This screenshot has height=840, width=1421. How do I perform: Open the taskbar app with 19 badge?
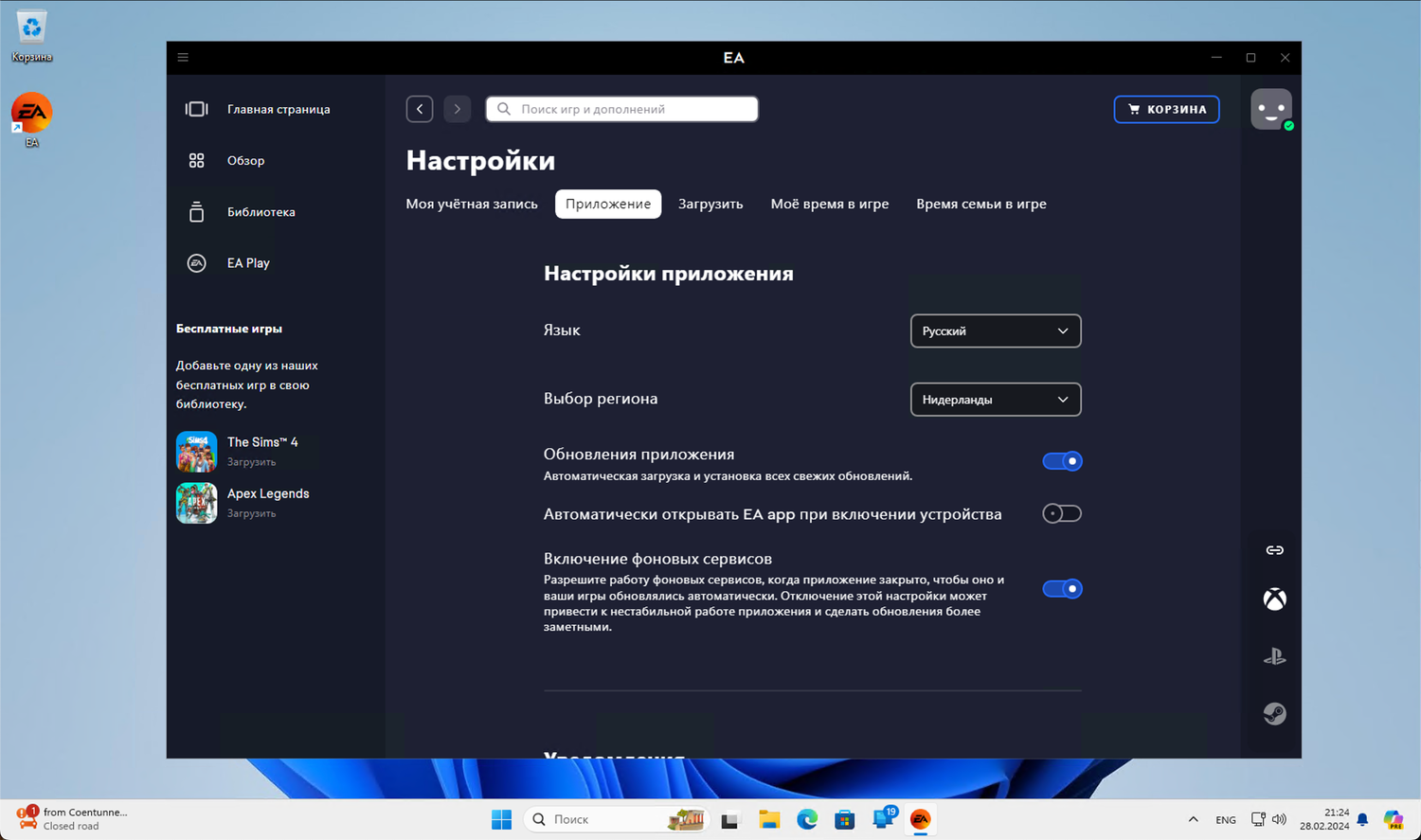click(884, 819)
